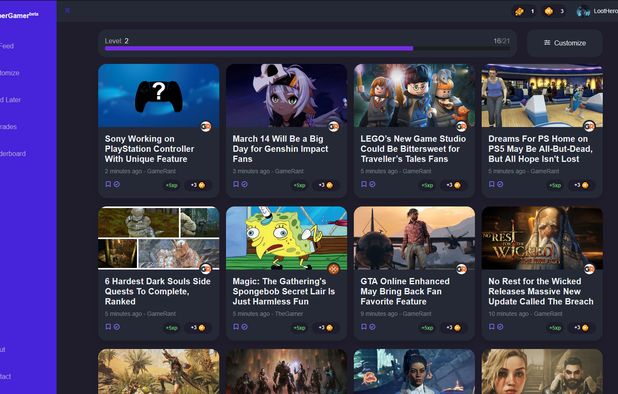Mark the LEGO Game Studio article as read
618x394 pixels.
click(x=372, y=184)
